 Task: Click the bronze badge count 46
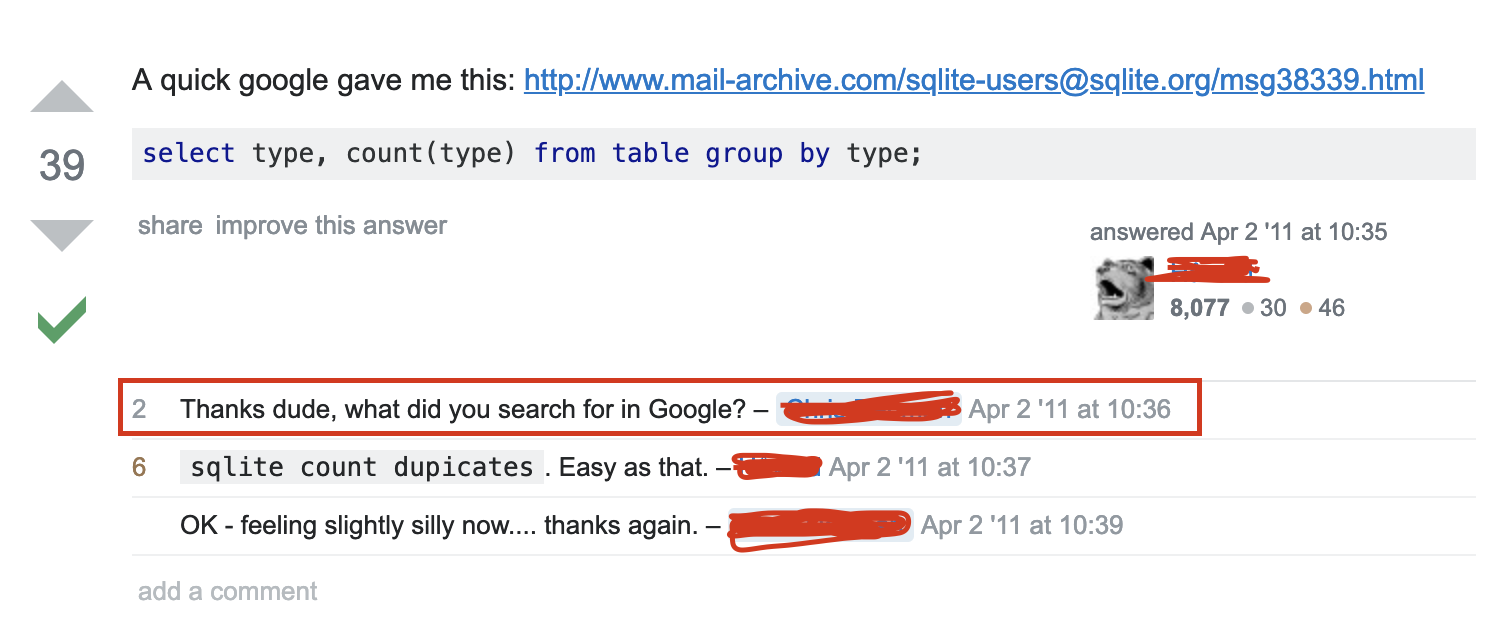point(1322,307)
